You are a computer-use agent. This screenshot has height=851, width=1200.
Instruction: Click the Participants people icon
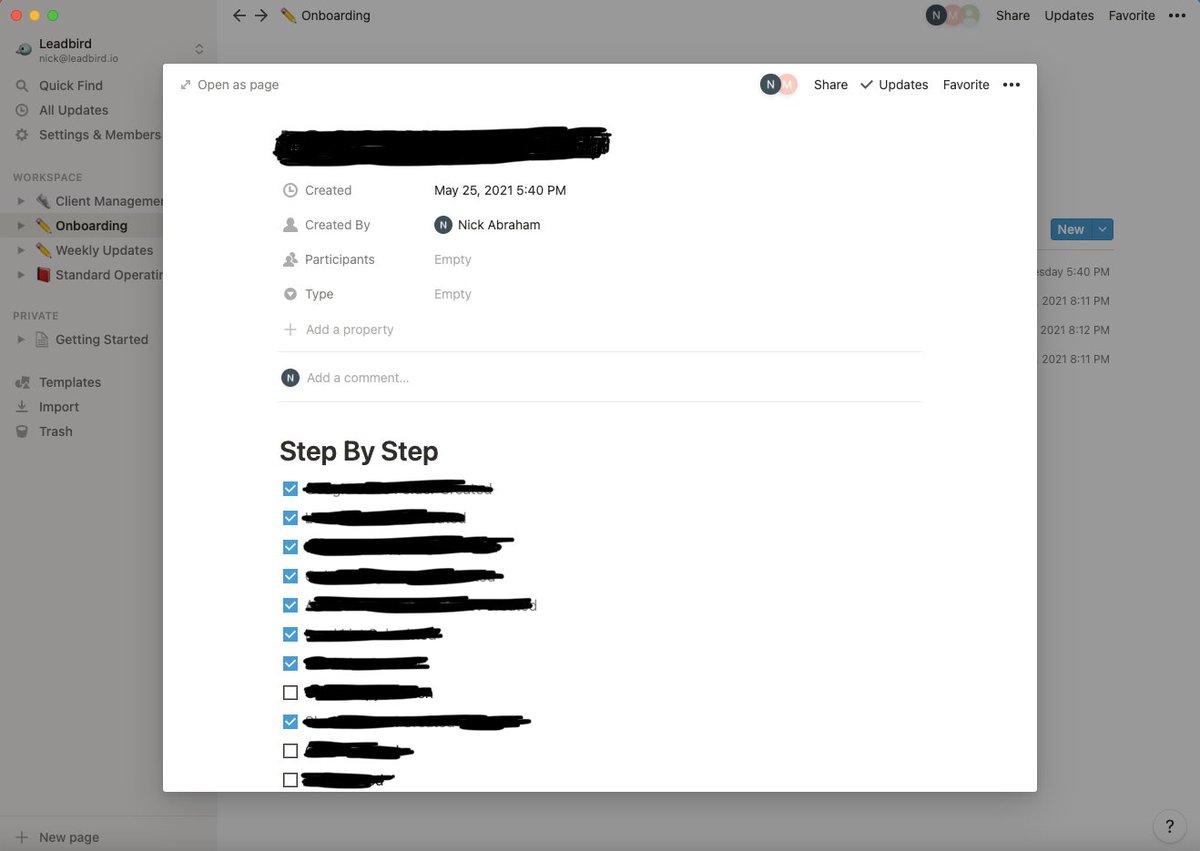click(x=290, y=259)
